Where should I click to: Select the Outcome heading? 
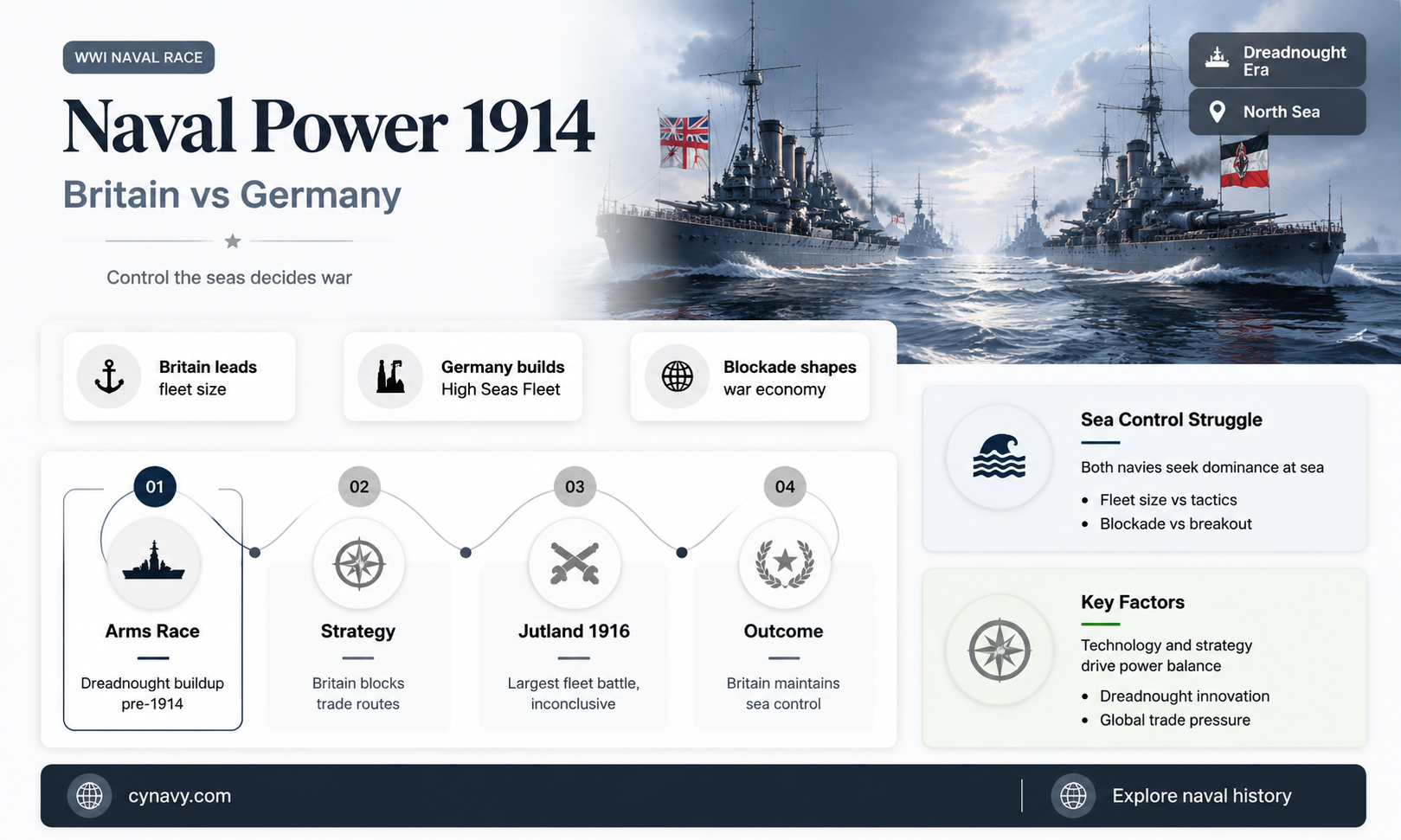coord(783,632)
